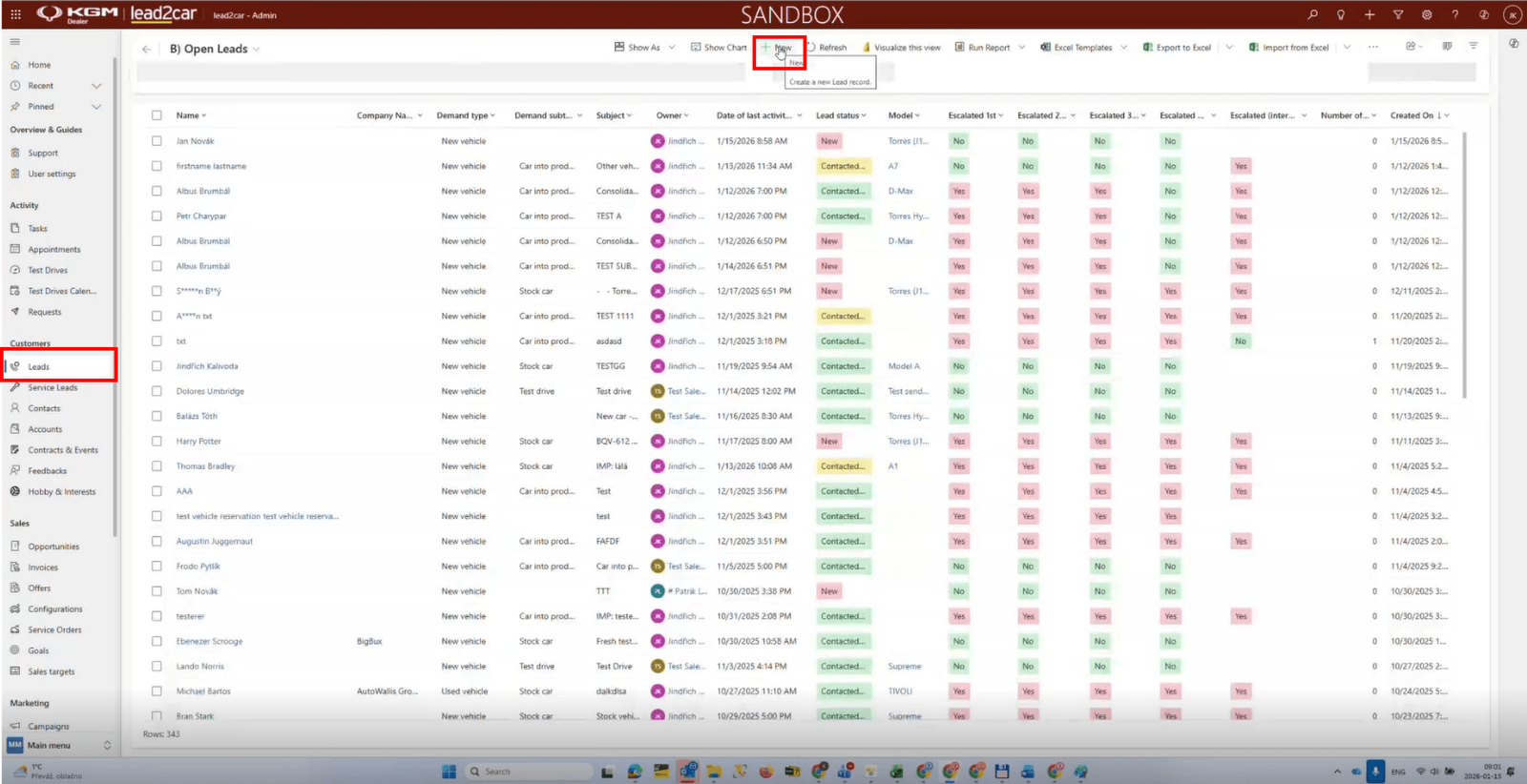1527x784 pixels.
Task: Click Export to Excel button
Action: tap(1177, 47)
